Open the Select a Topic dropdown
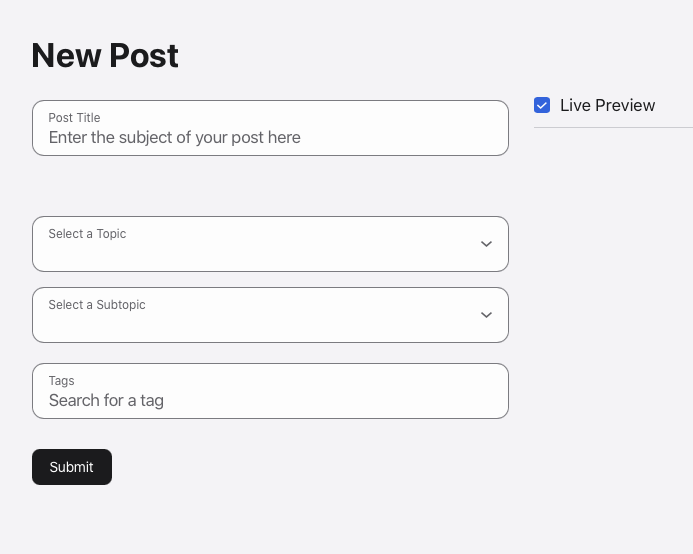The width and height of the screenshot is (693, 554). coord(270,244)
